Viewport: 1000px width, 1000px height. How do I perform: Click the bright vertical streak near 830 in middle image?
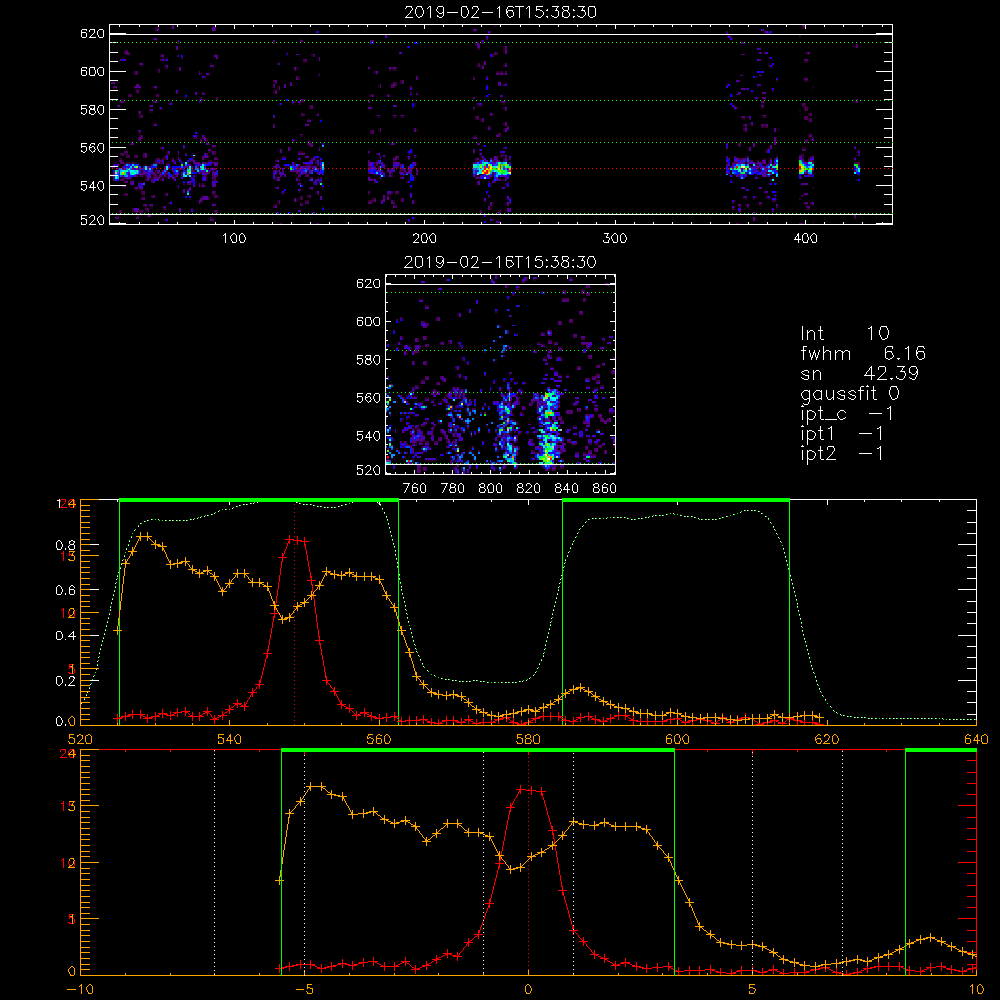click(x=547, y=427)
